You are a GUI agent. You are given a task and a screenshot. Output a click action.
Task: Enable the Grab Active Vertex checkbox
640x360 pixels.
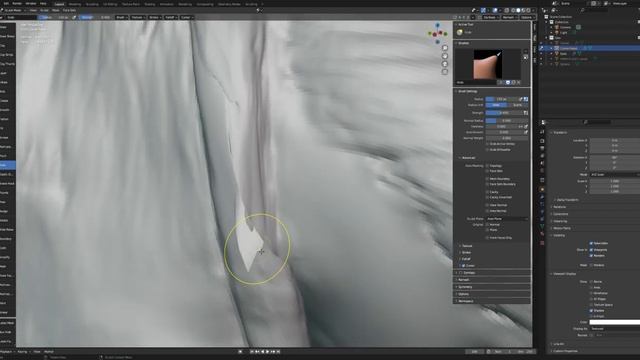pos(487,144)
